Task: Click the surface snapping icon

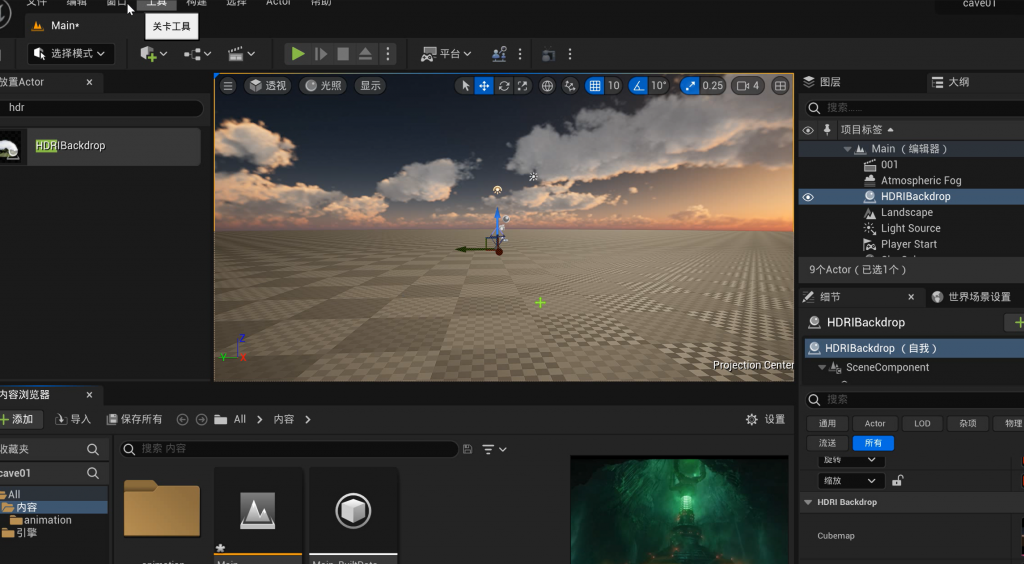Action: [x=570, y=86]
